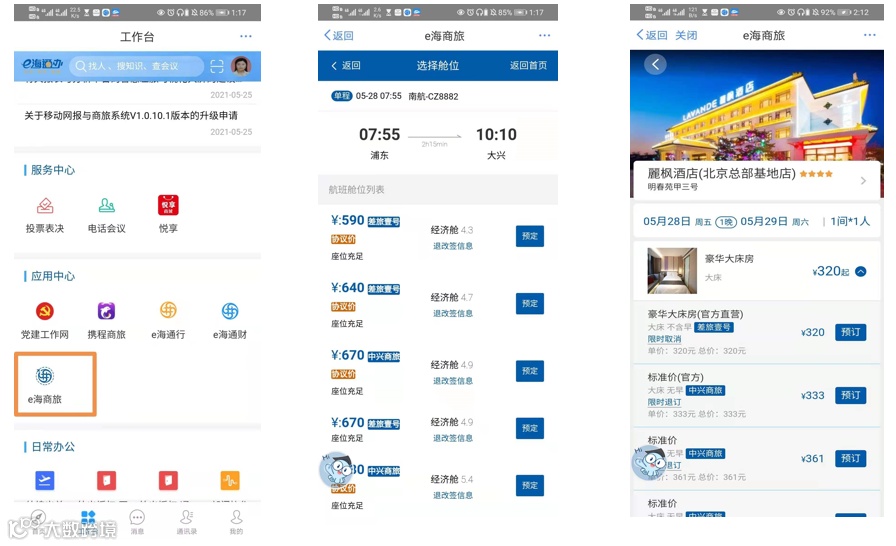View 退改签信息 for the ¥670 中兴商旅 fare
896x546 pixels.
click(x=453, y=381)
